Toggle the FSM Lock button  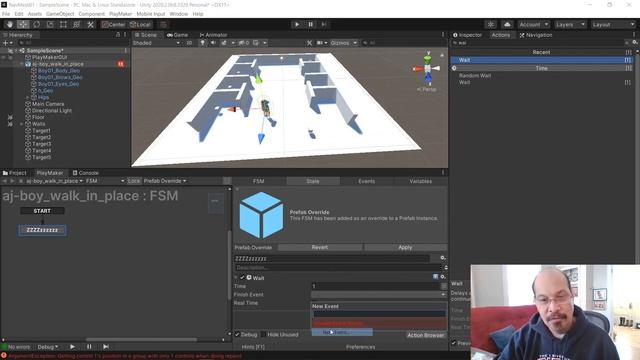click(133, 181)
